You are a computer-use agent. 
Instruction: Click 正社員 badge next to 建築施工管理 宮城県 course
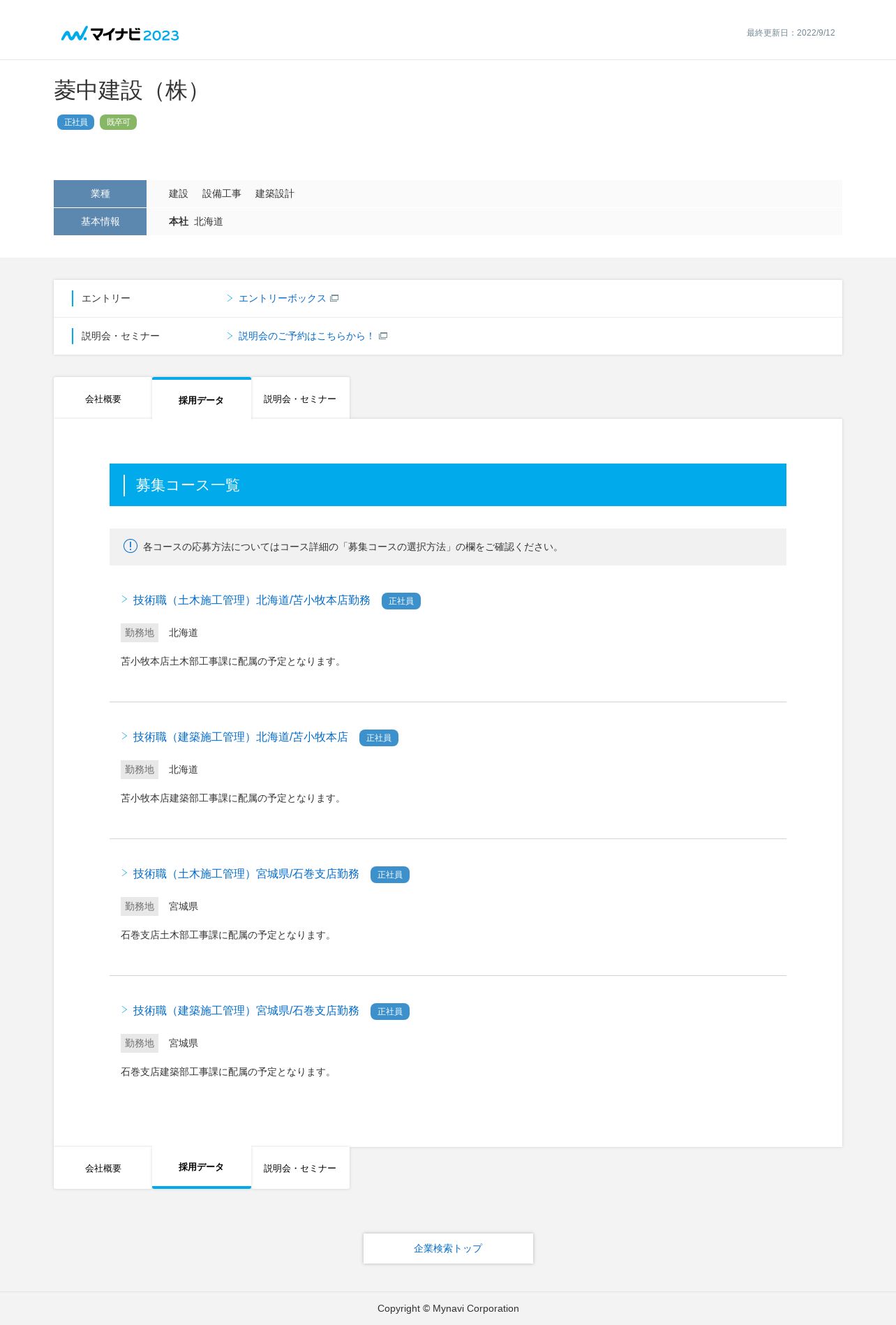[x=390, y=1012]
